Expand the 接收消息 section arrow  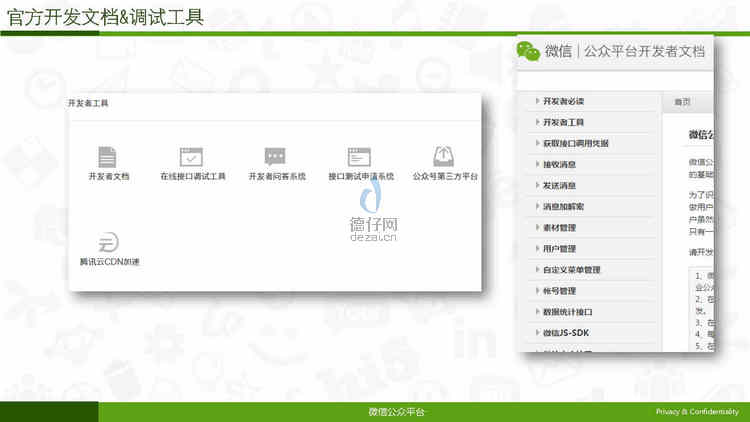(x=537, y=164)
